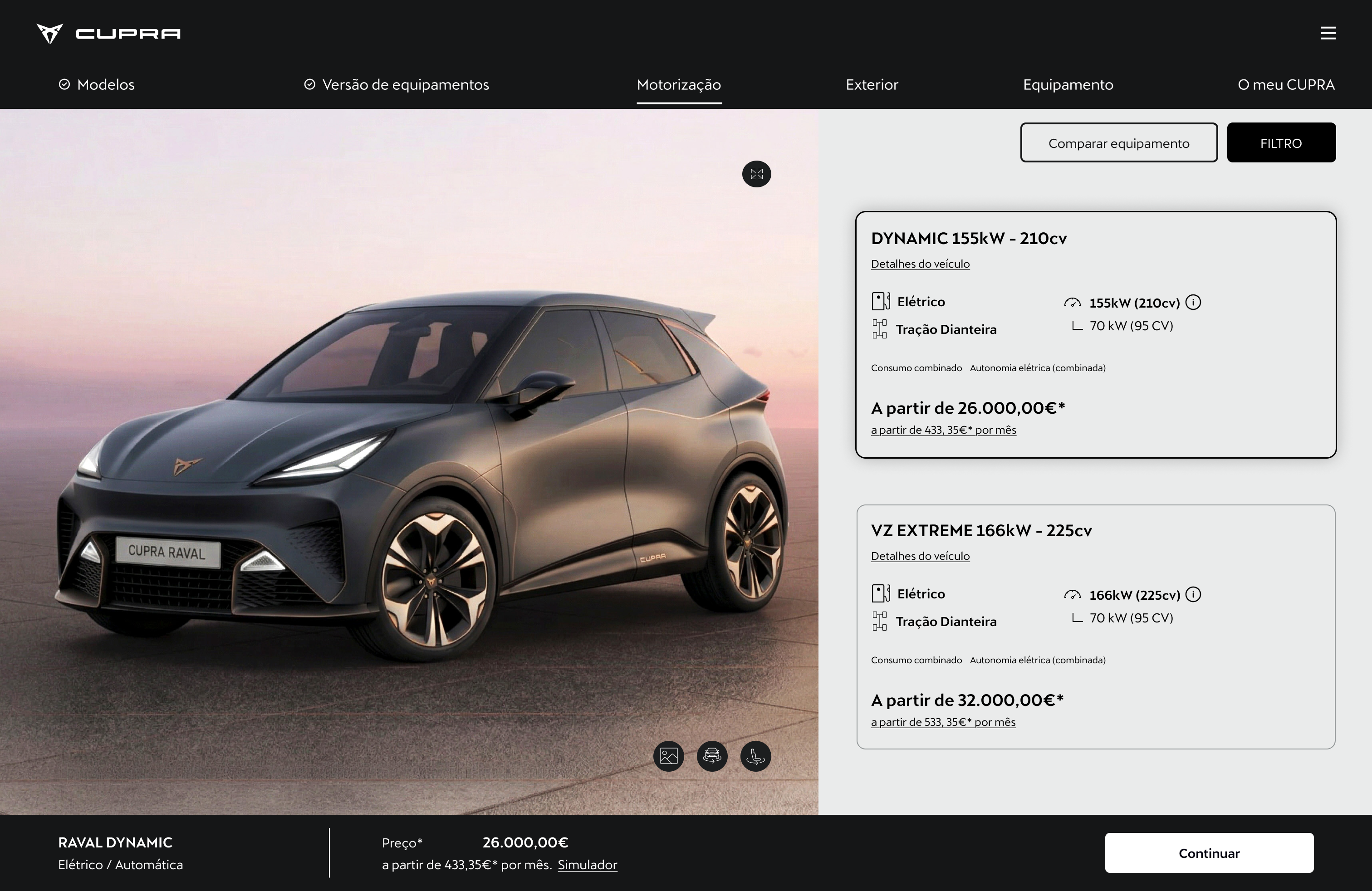Open Detalhes do veículo for DYNAMIC
The width and height of the screenshot is (1372, 891).
(920, 264)
